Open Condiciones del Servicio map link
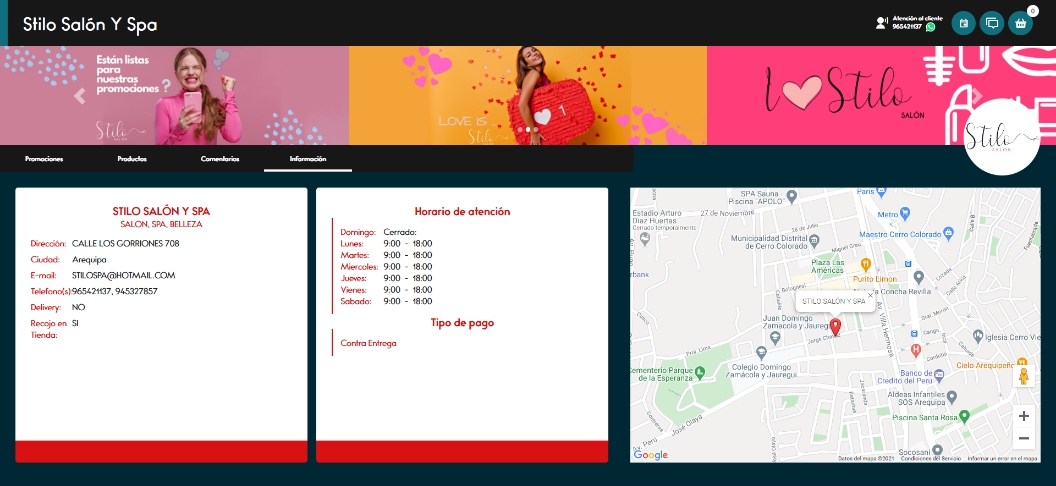Viewport: 1056px width, 486px height. point(931,458)
